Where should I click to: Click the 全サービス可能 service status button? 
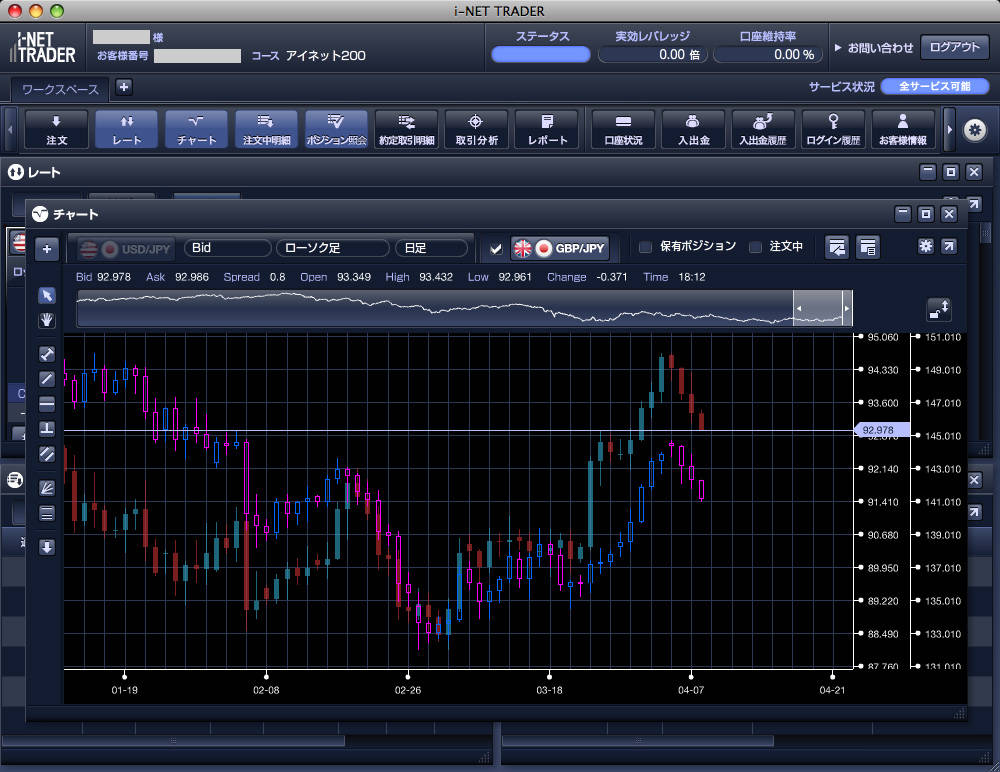[934, 86]
